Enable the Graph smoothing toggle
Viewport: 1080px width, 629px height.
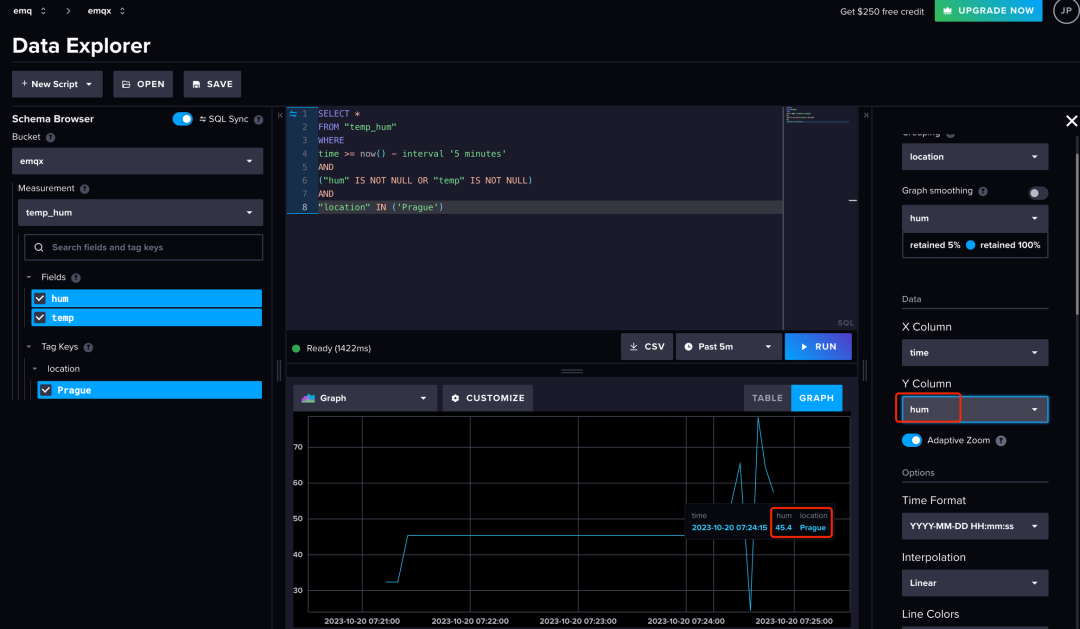(x=1038, y=192)
